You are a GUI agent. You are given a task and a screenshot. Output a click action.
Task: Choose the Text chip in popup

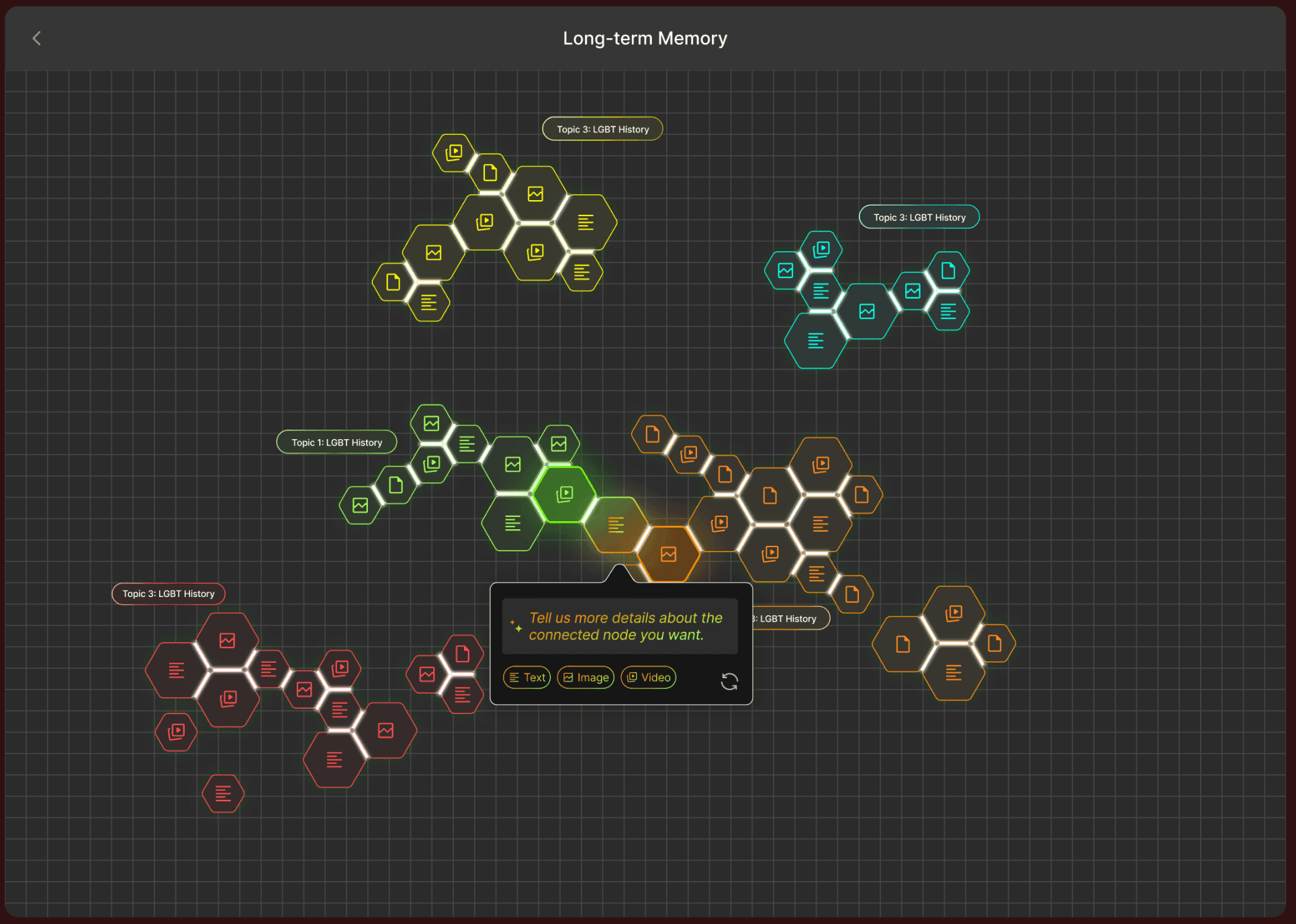pos(527,678)
